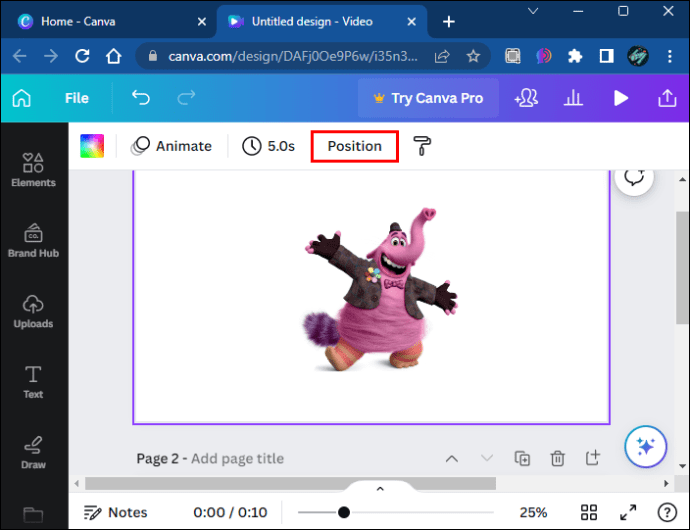Click the zoom slider handle
Image resolution: width=690 pixels, height=530 pixels.
[344, 512]
